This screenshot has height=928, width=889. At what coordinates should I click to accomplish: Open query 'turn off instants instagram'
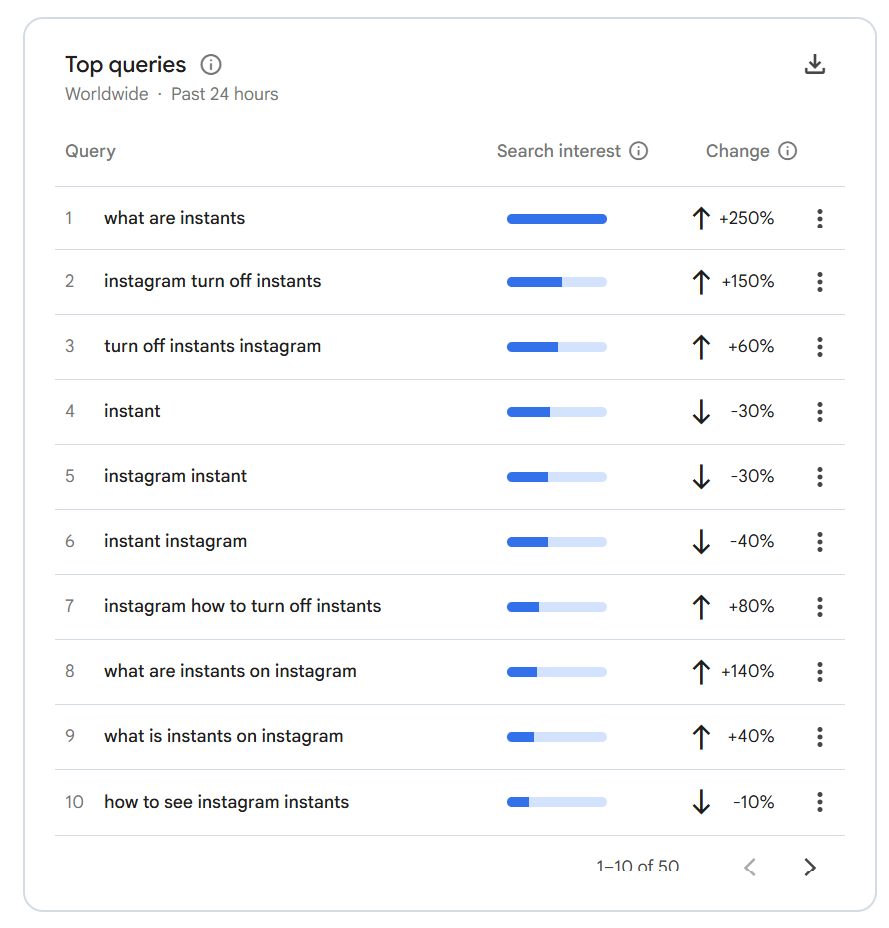point(212,346)
